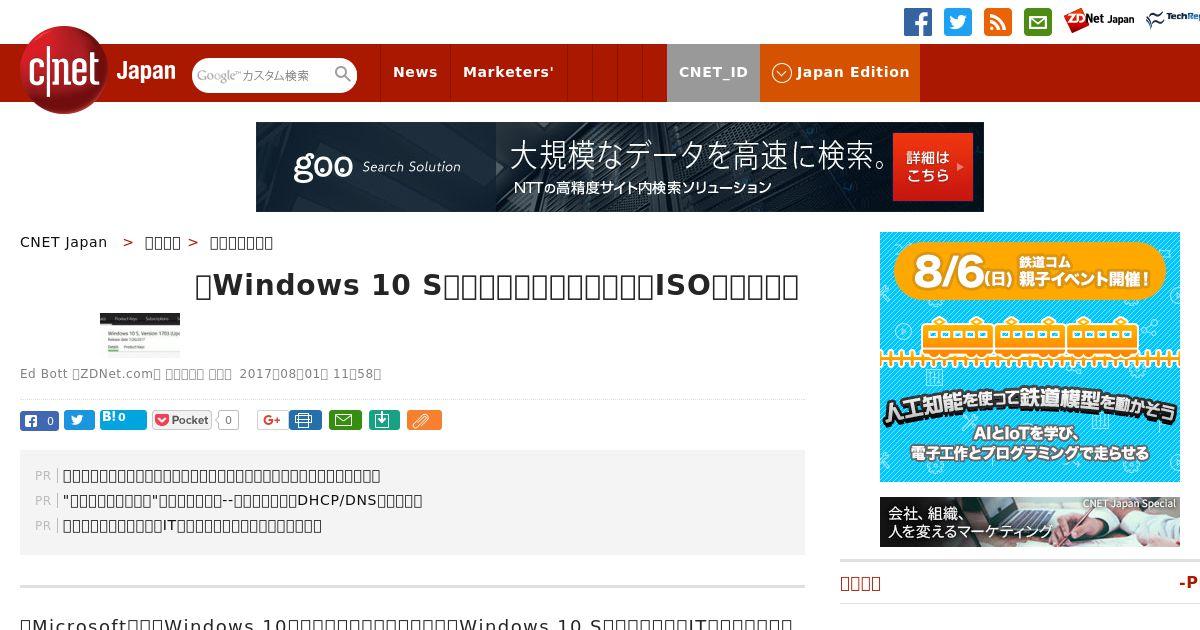Open the Facebook page icon in header

918,22
